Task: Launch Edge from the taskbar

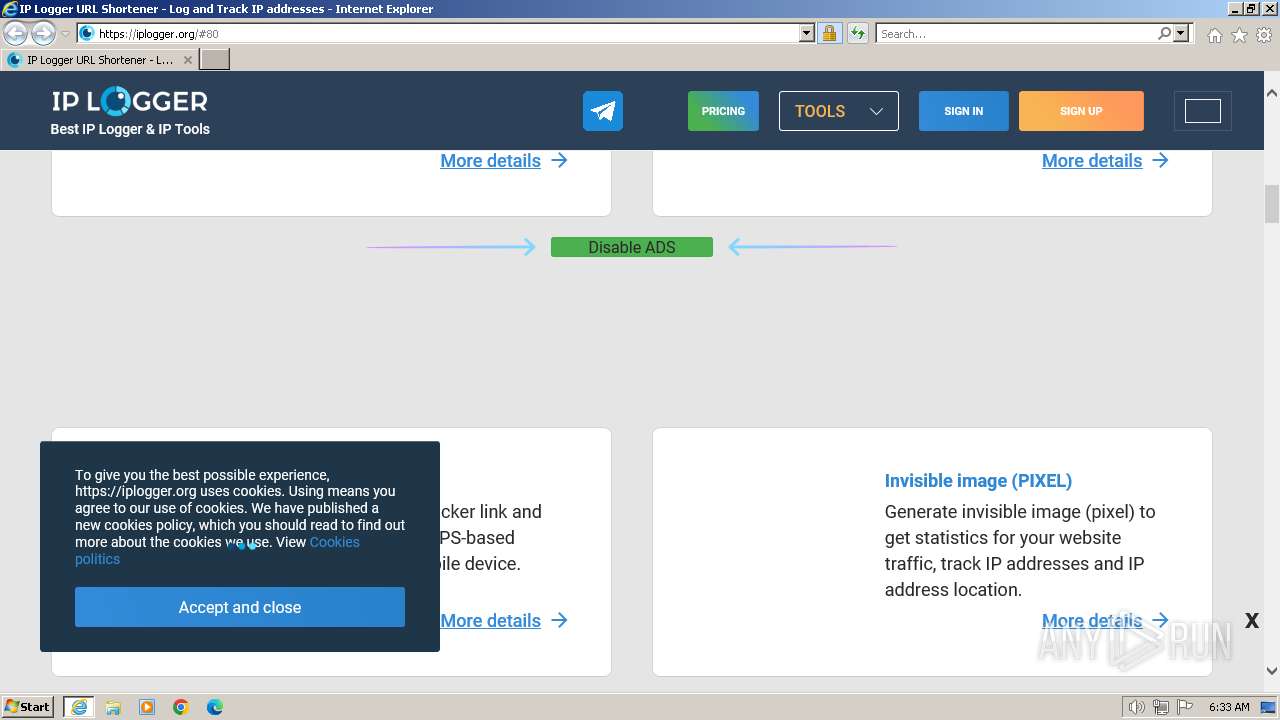Action: (x=215, y=707)
